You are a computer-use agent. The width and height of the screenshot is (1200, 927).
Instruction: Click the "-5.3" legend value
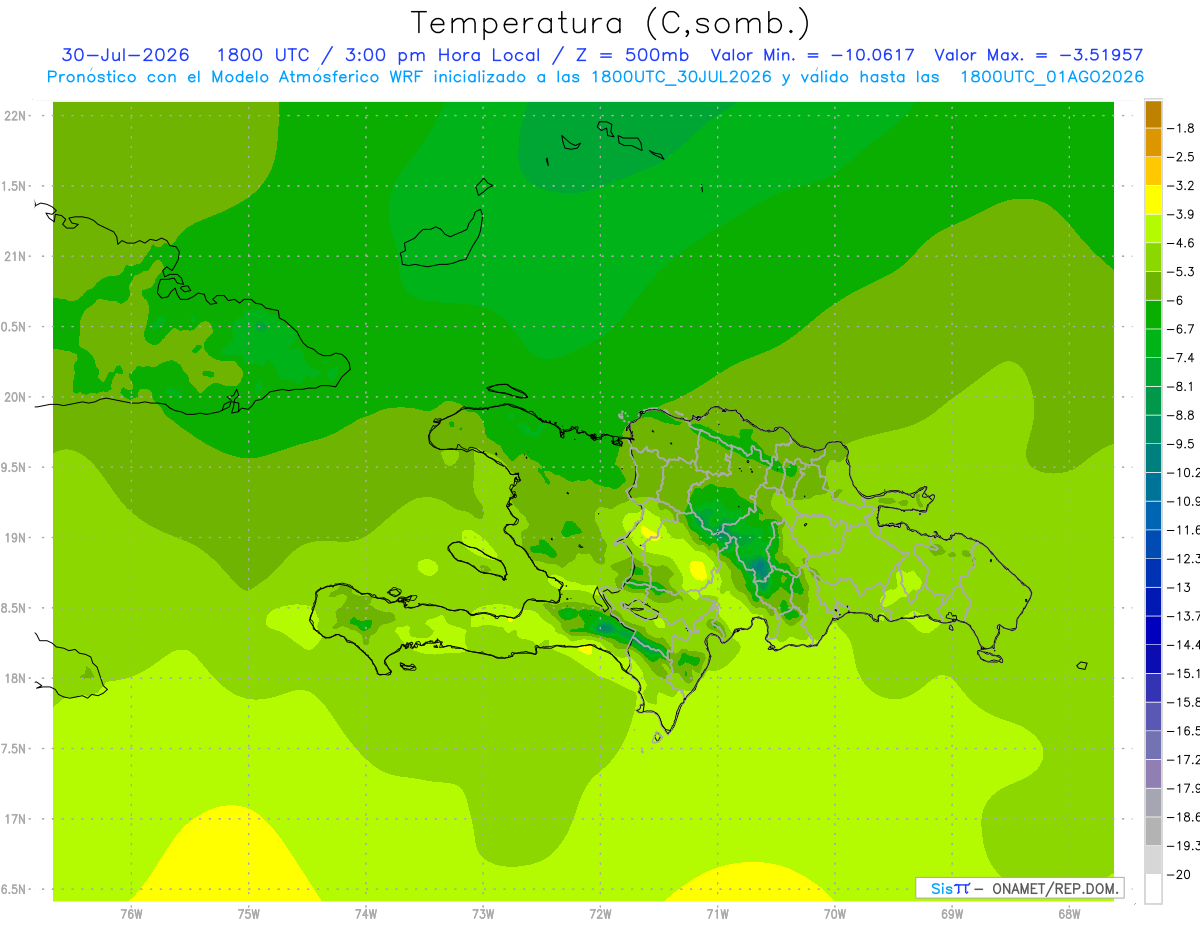pos(1182,272)
